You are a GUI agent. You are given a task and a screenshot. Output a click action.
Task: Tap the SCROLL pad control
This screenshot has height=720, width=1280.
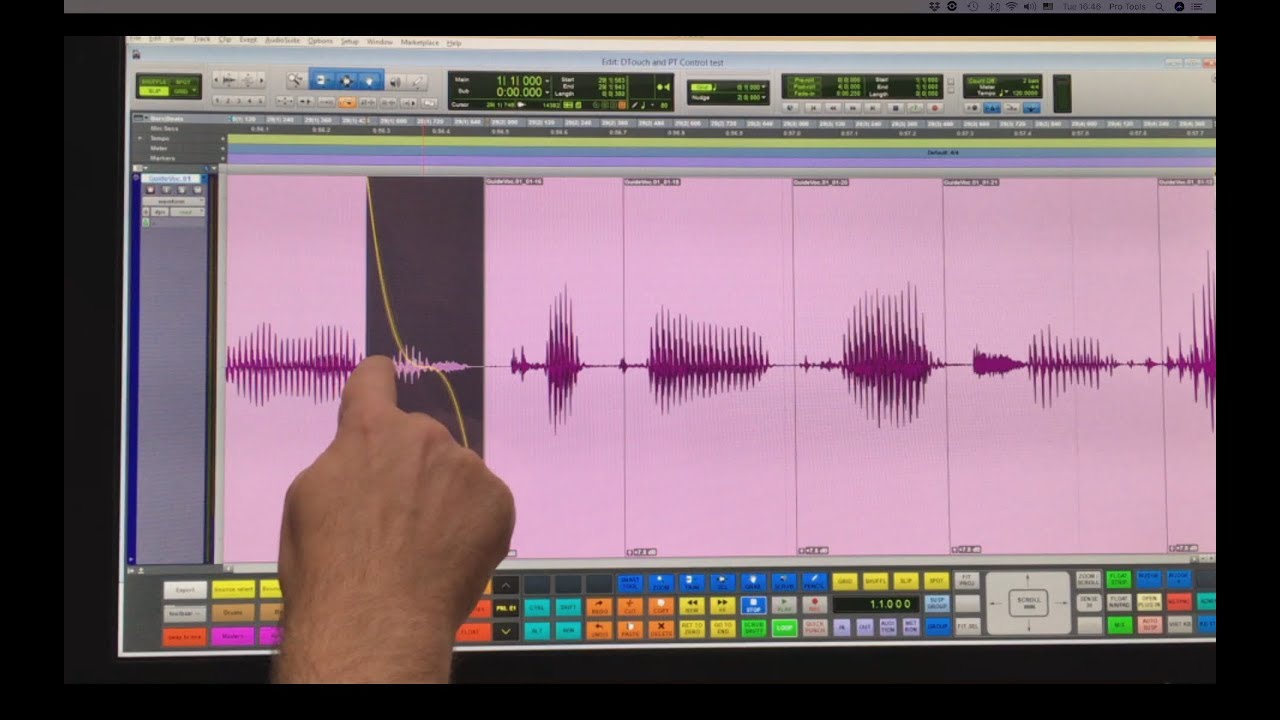(1028, 602)
